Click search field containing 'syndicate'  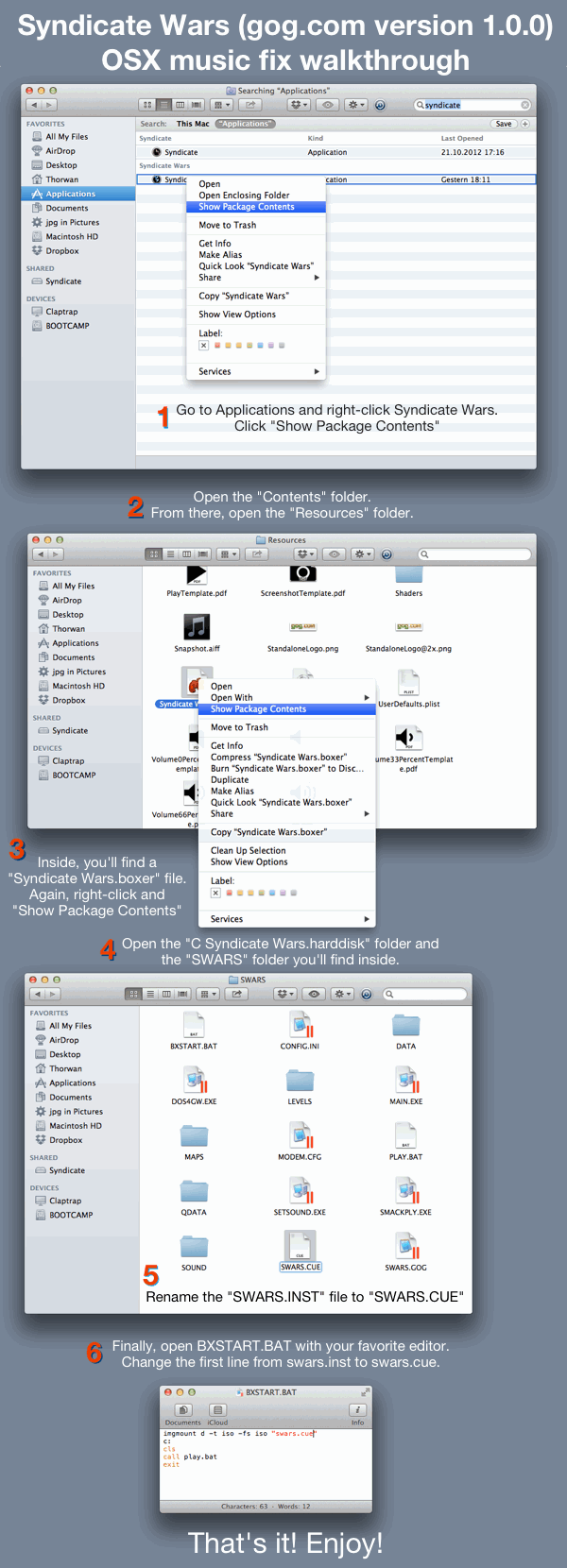click(x=472, y=105)
